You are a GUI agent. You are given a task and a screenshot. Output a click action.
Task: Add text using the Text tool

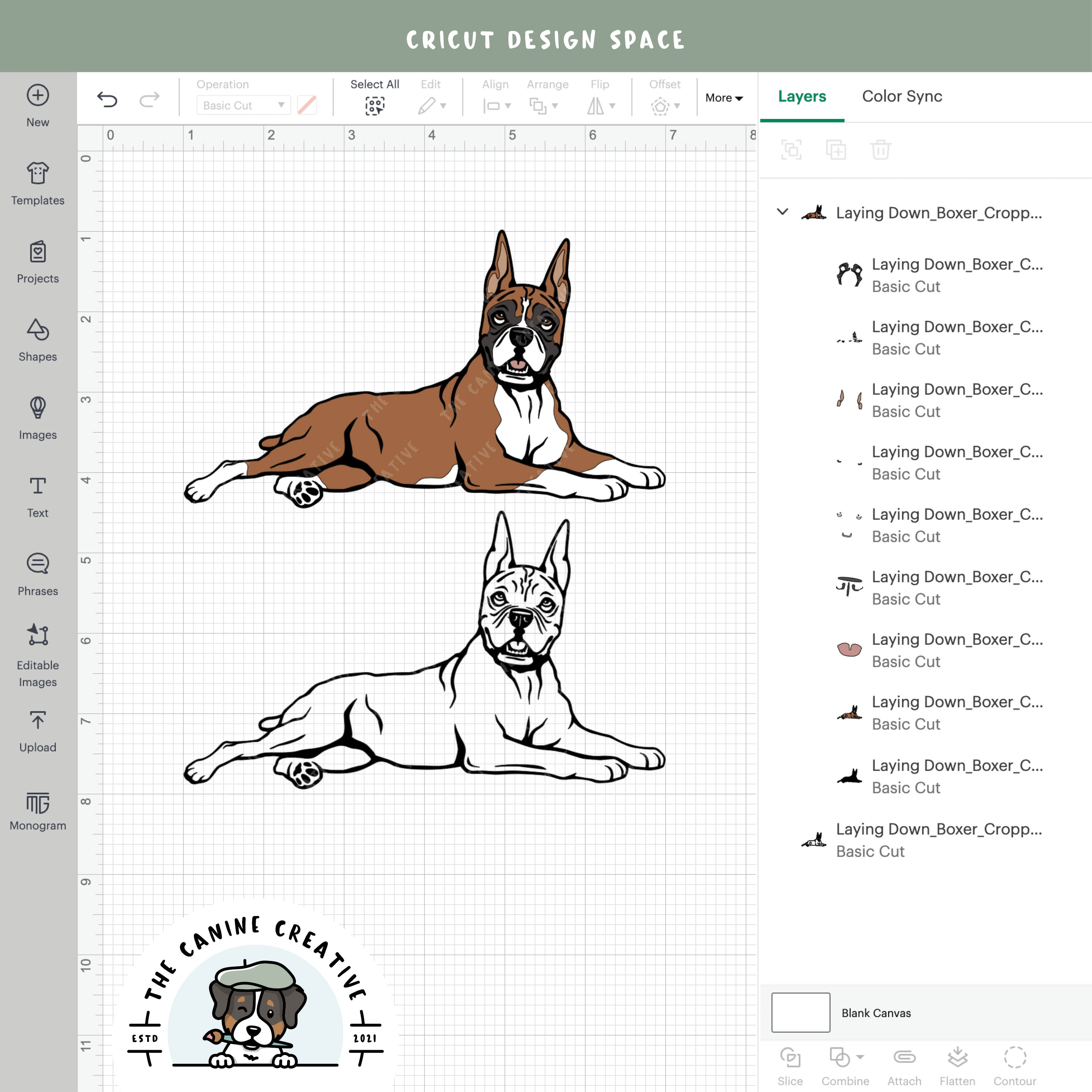tap(37, 496)
